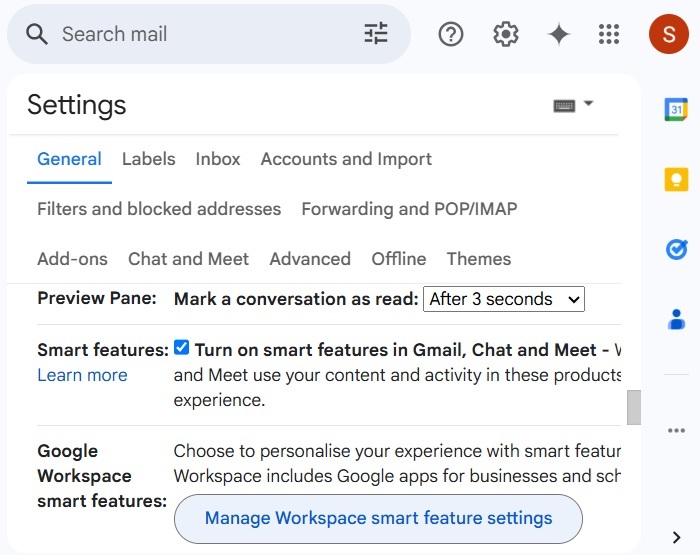Screen dimensions: 700x555
Task: Open Google Tasks side panel icon
Action: 676,250
